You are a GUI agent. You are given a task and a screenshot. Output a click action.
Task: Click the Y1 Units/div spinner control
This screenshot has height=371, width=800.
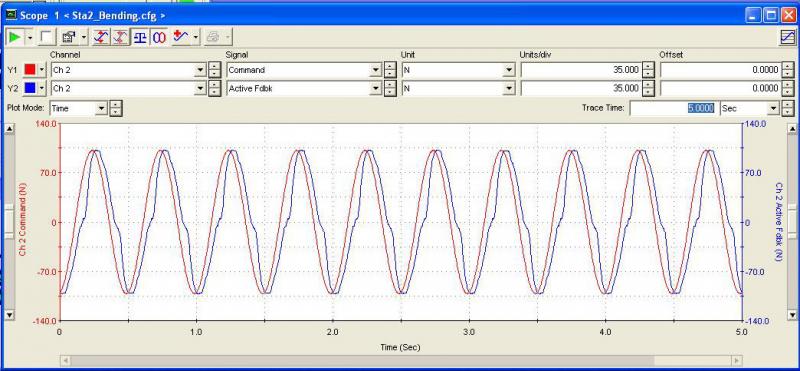click(648, 70)
